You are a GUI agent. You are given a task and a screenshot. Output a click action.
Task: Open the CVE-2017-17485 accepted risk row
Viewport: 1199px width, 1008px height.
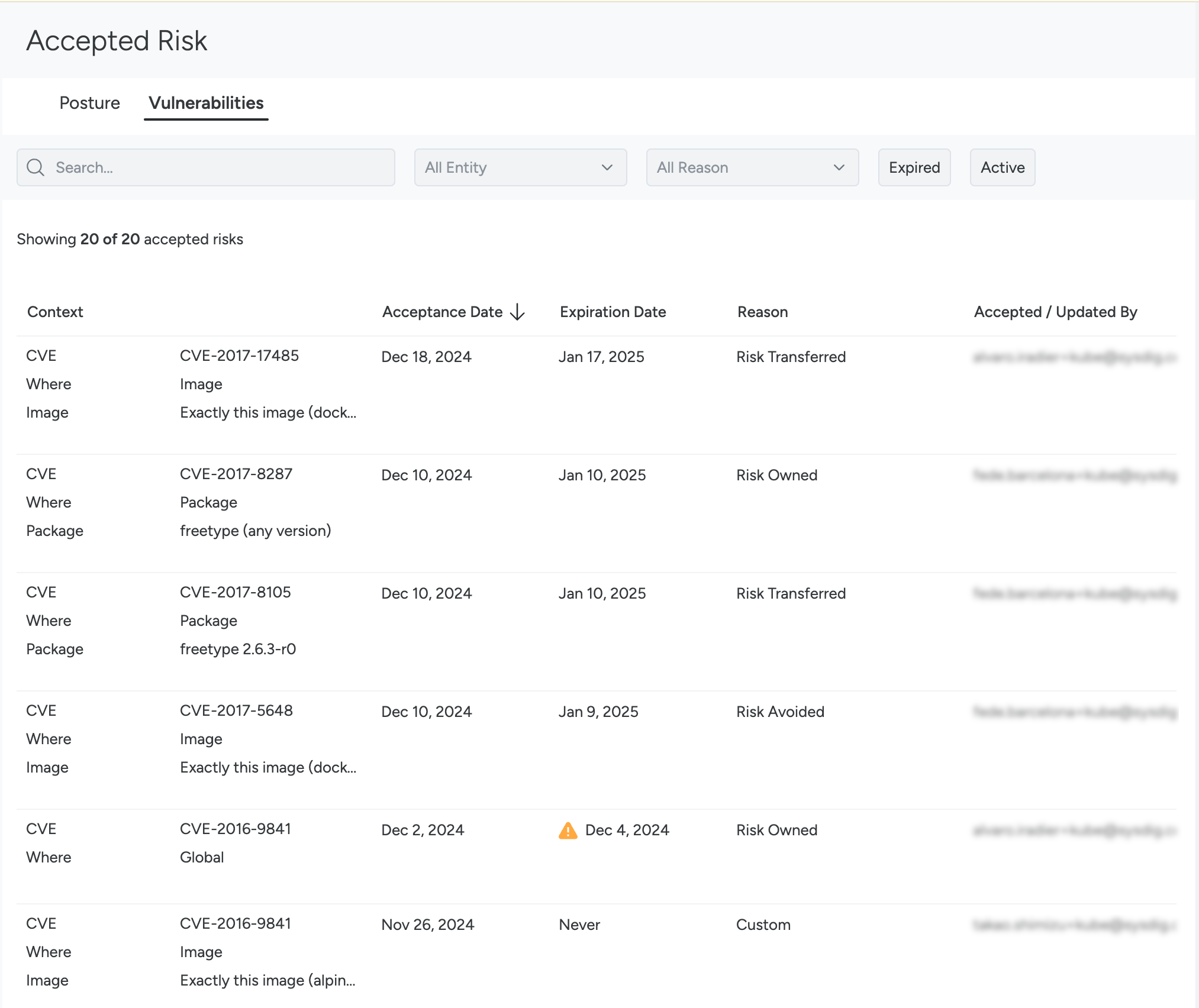(239, 356)
